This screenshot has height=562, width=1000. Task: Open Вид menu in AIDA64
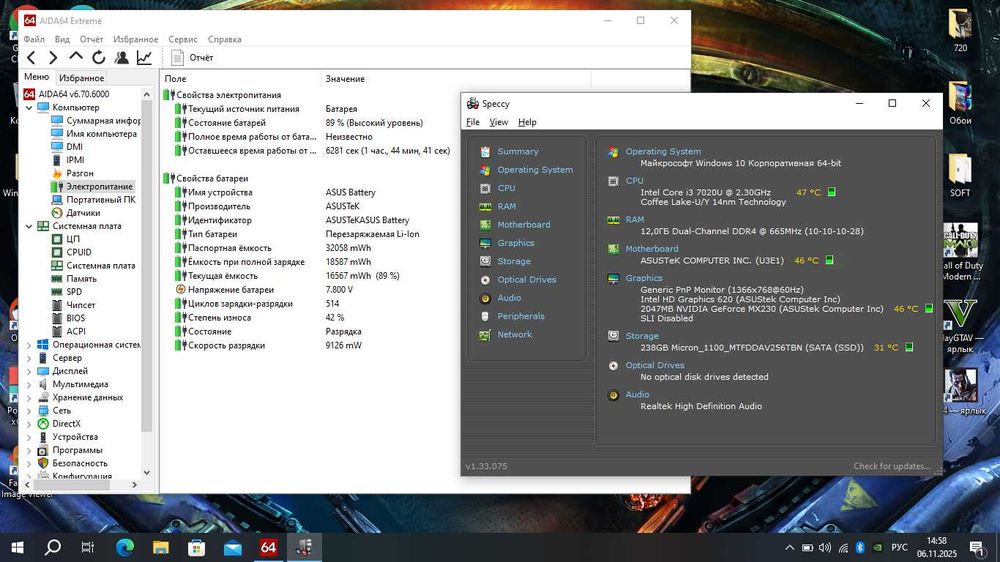62,39
